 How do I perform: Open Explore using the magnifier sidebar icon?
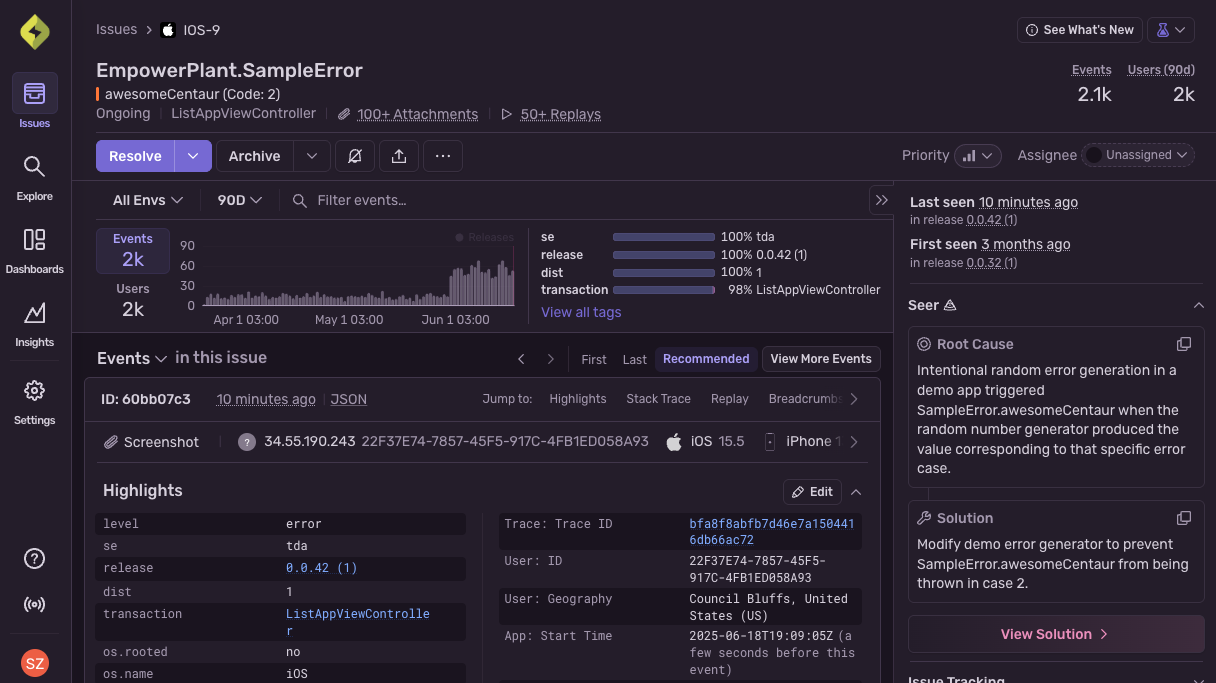(34, 176)
